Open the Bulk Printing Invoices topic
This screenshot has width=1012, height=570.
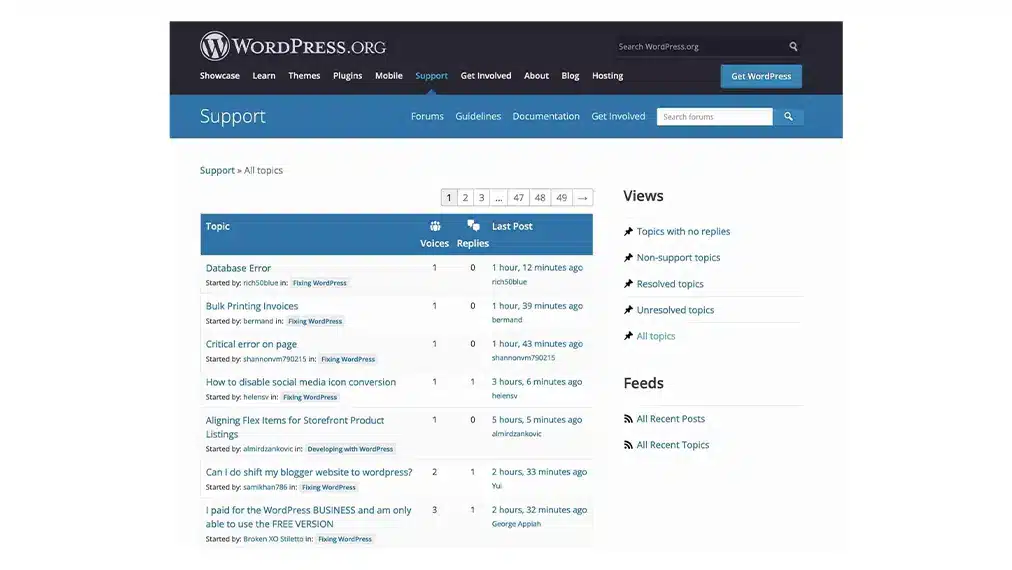click(x=252, y=306)
